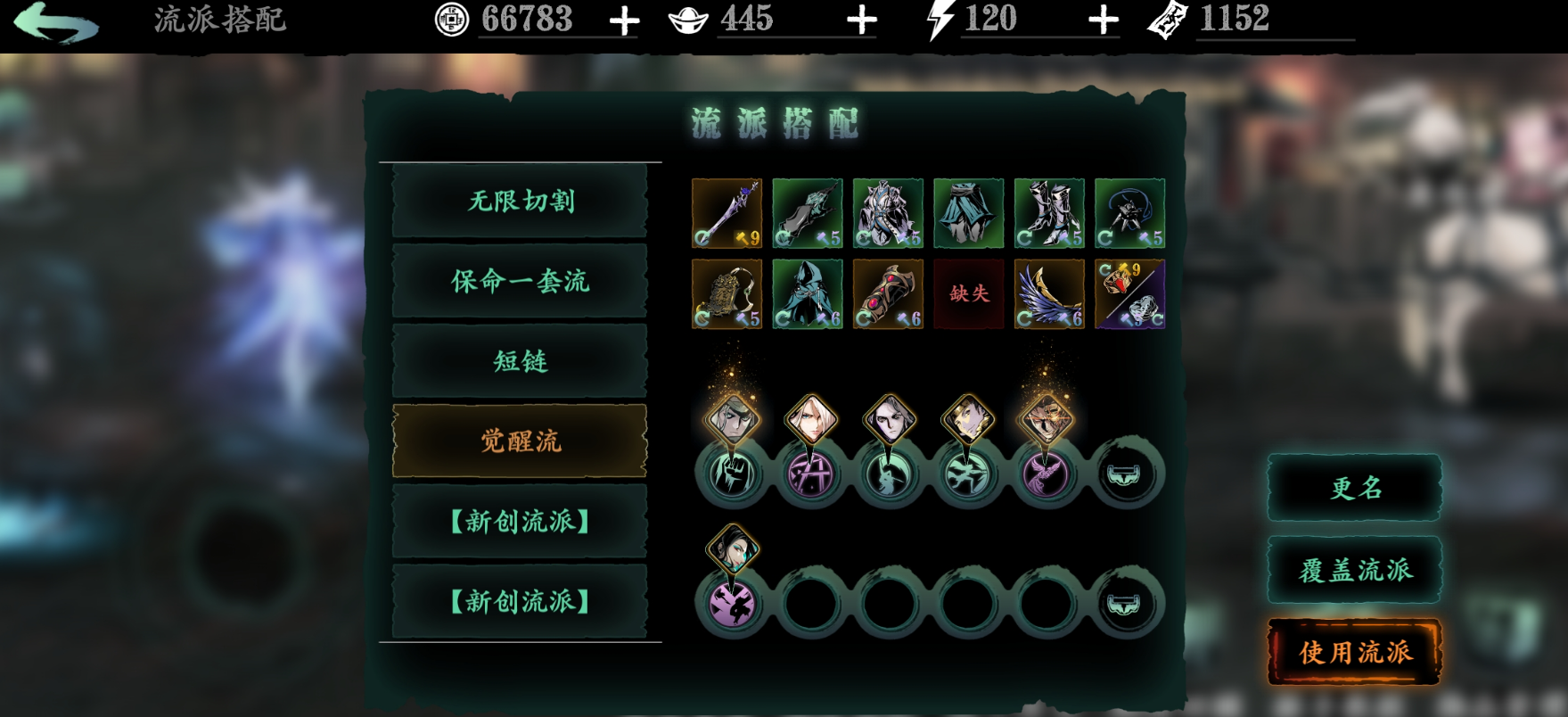Add energy with the plus next to 120
1568x717 pixels.
tap(1104, 20)
